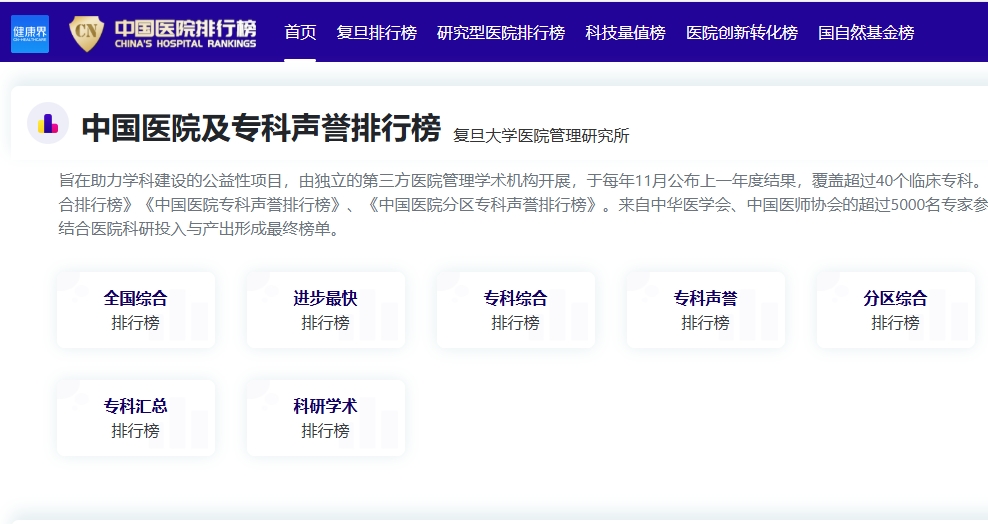
Task: Open the 分区综合 排行榜 card
Action: (895, 310)
